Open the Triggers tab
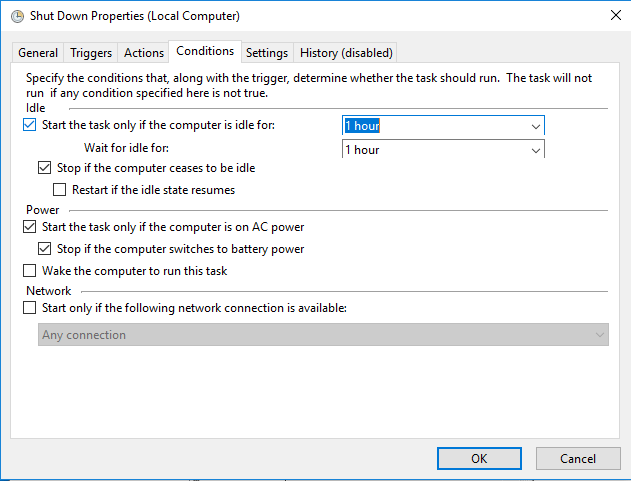Screen dimensions: 631x481 (x=91, y=53)
